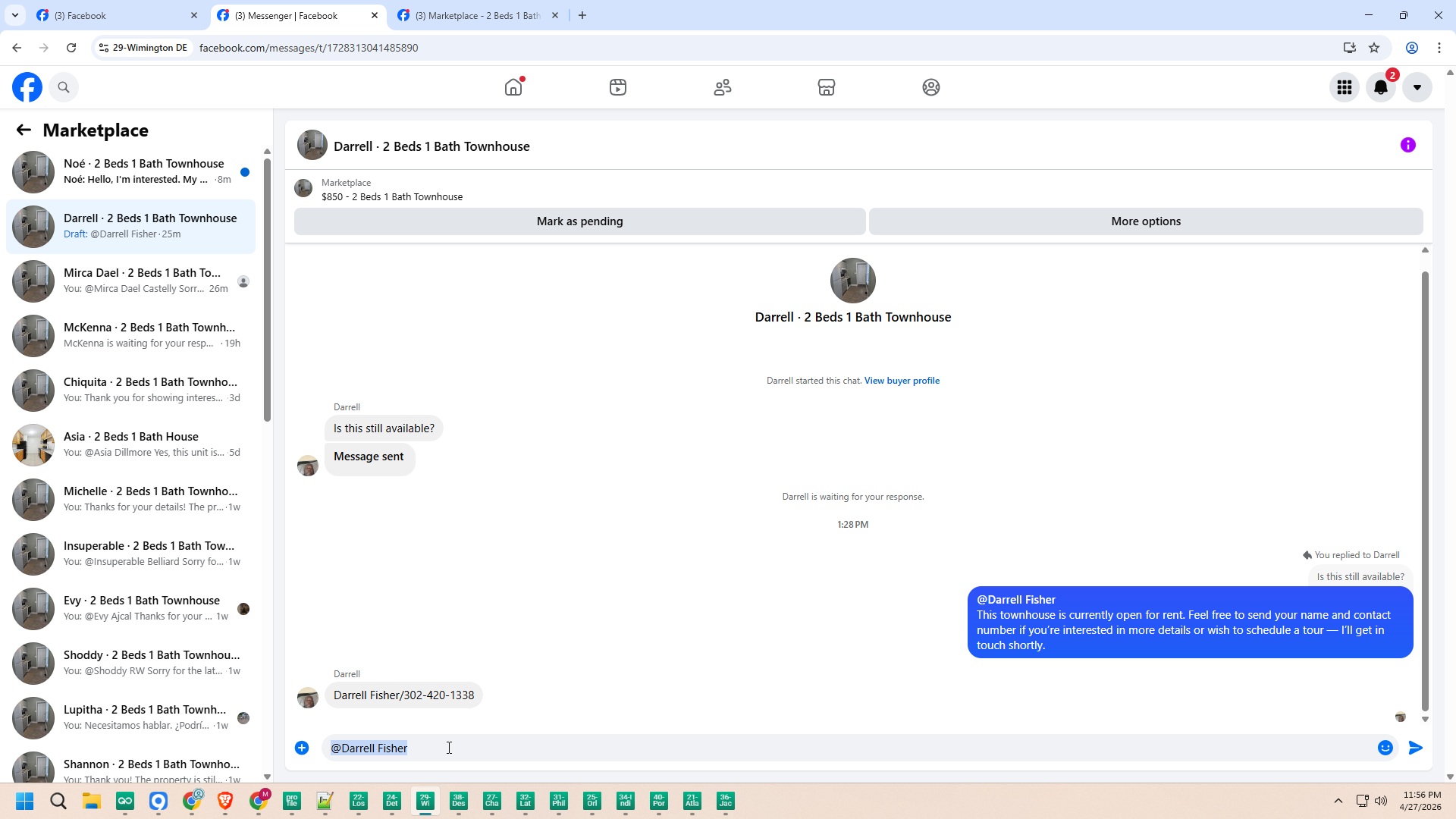Open the Reels video icon
The image size is (1456, 819).
coord(618,87)
